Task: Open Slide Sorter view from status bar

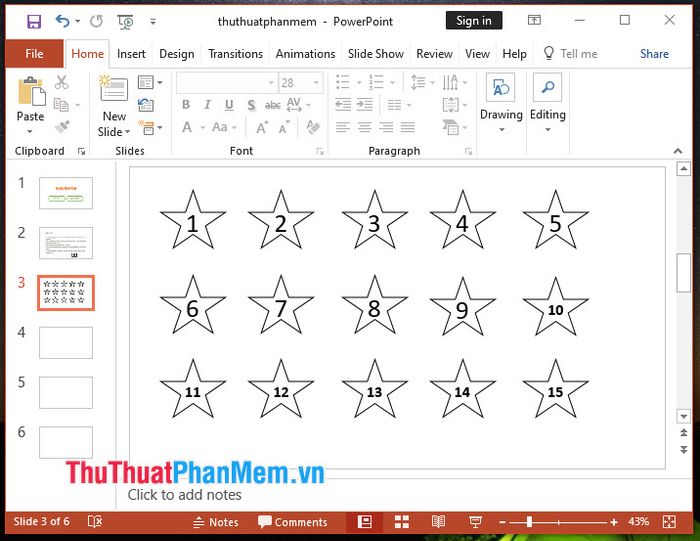Action: (402, 522)
